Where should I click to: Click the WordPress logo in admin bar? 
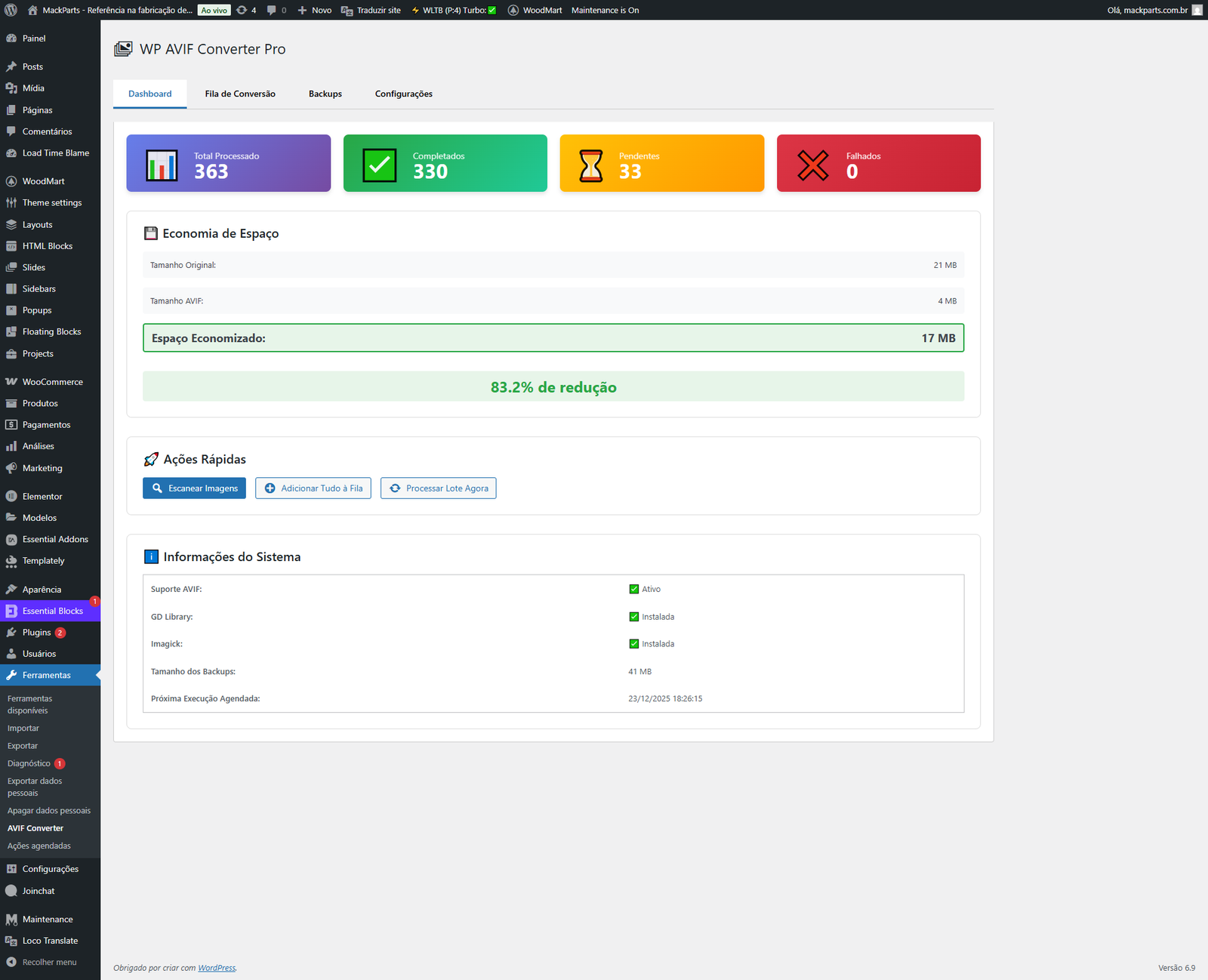[11, 10]
